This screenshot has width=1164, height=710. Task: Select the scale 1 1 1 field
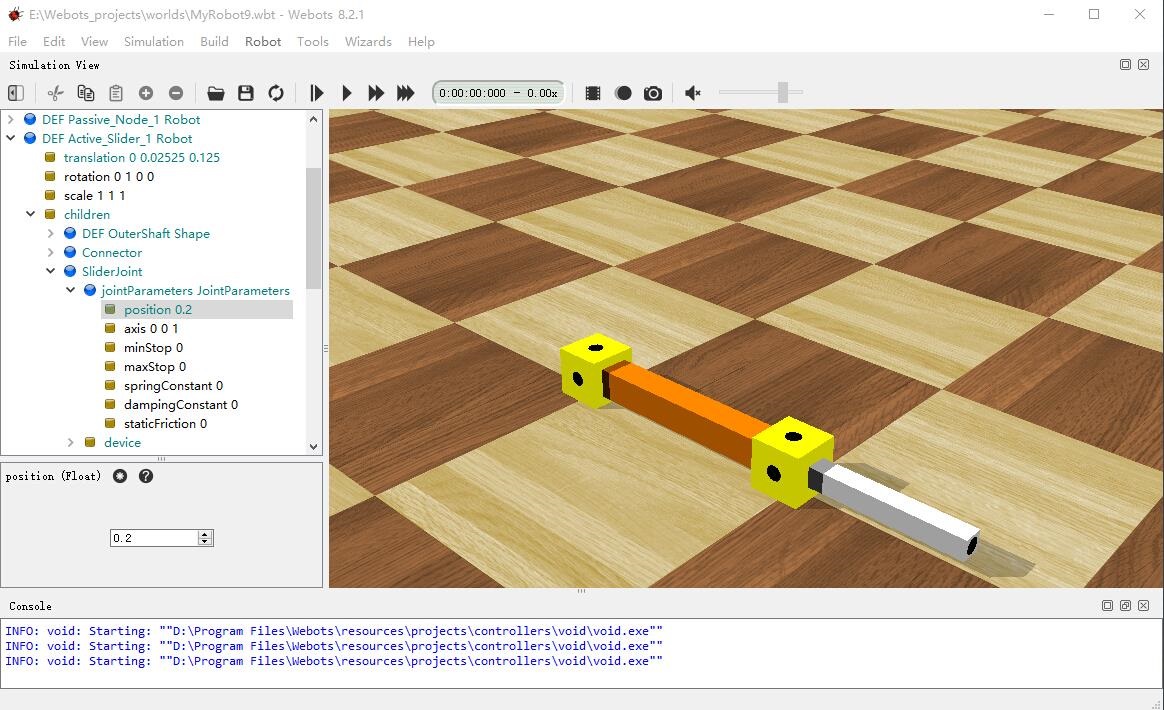pyautogui.click(x=94, y=195)
